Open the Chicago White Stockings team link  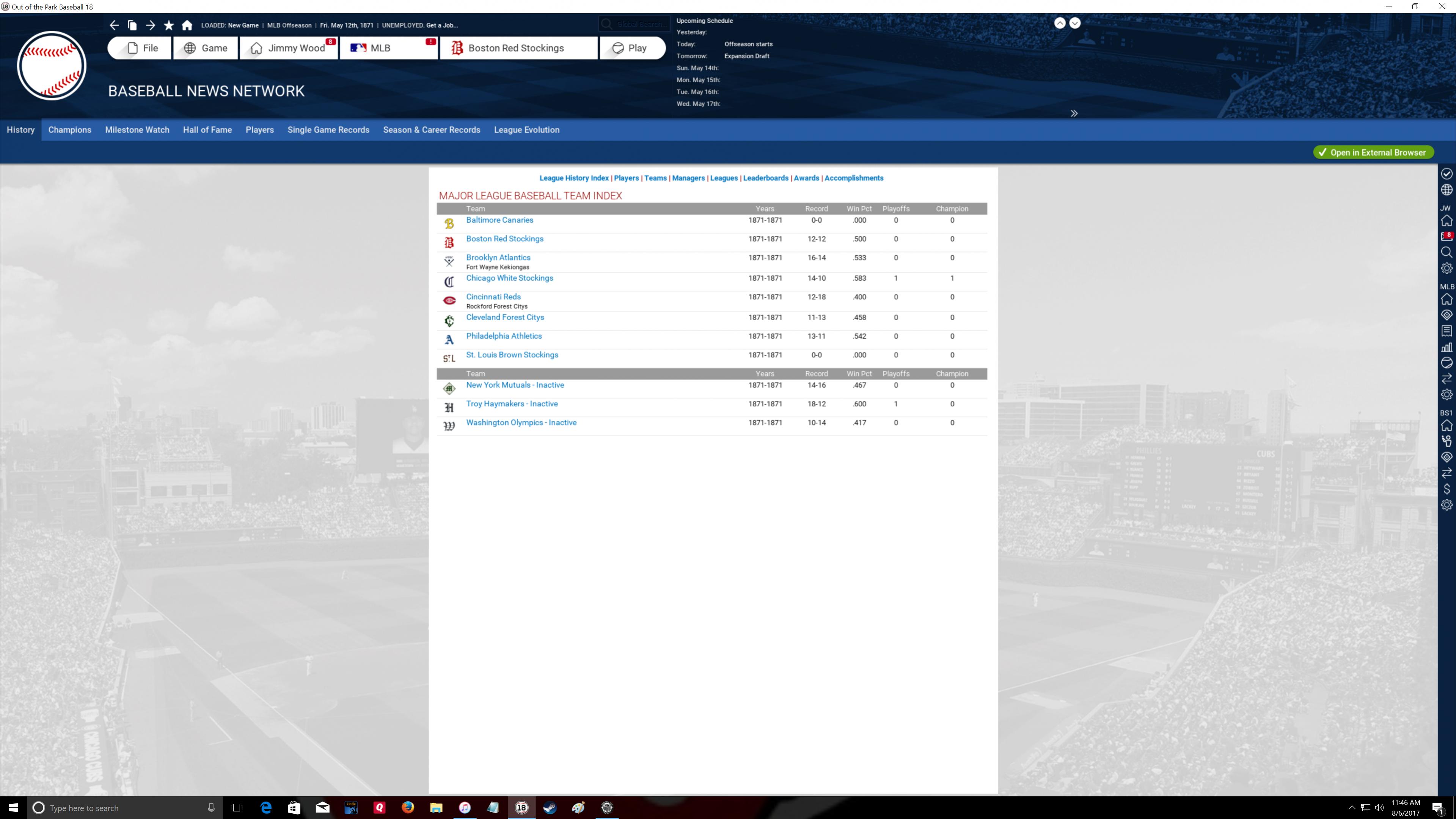(x=509, y=278)
